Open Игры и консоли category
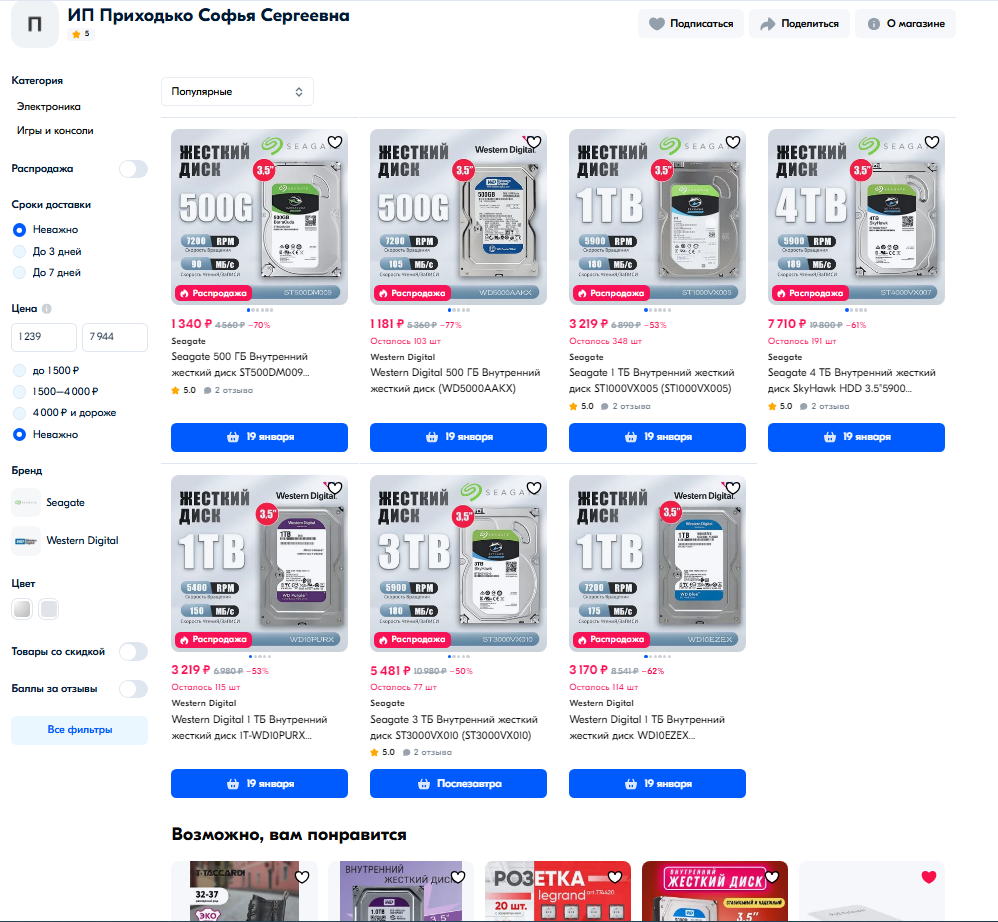This screenshot has width=998, height=922. [x=55, y=130]
